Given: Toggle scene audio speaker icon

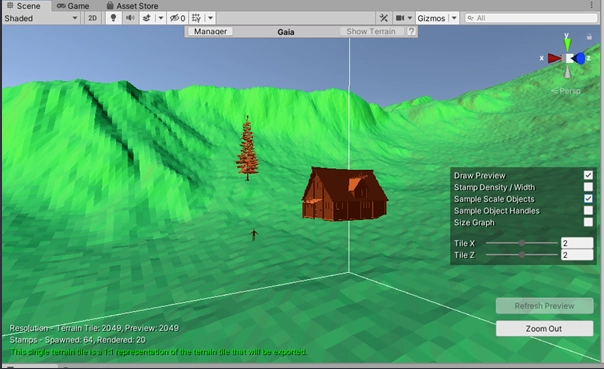Looking at the screenshot, I should 130,18.
